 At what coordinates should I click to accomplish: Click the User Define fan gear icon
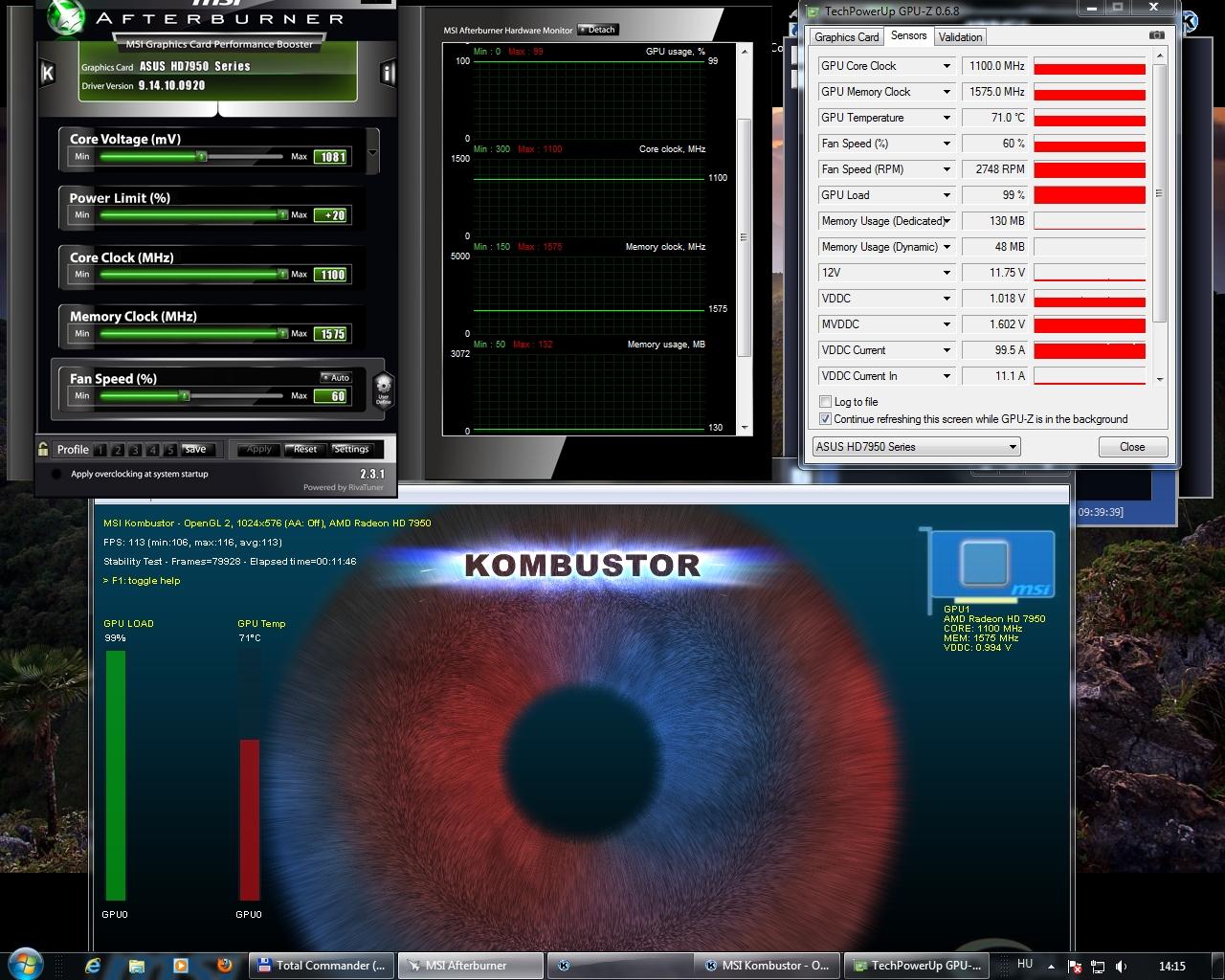(x=383, y=390)
